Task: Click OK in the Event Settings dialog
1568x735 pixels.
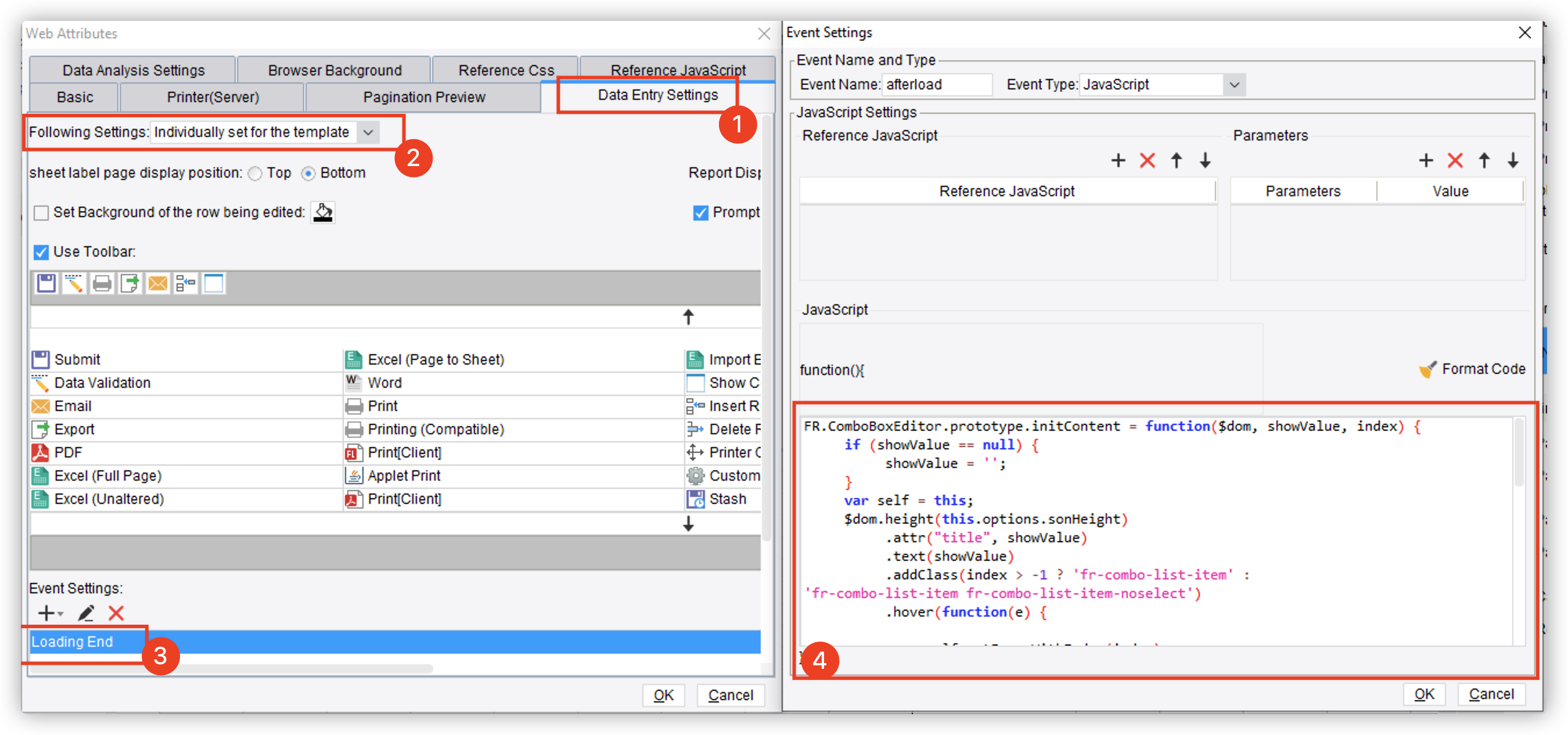Action: tap(1425, 694)
